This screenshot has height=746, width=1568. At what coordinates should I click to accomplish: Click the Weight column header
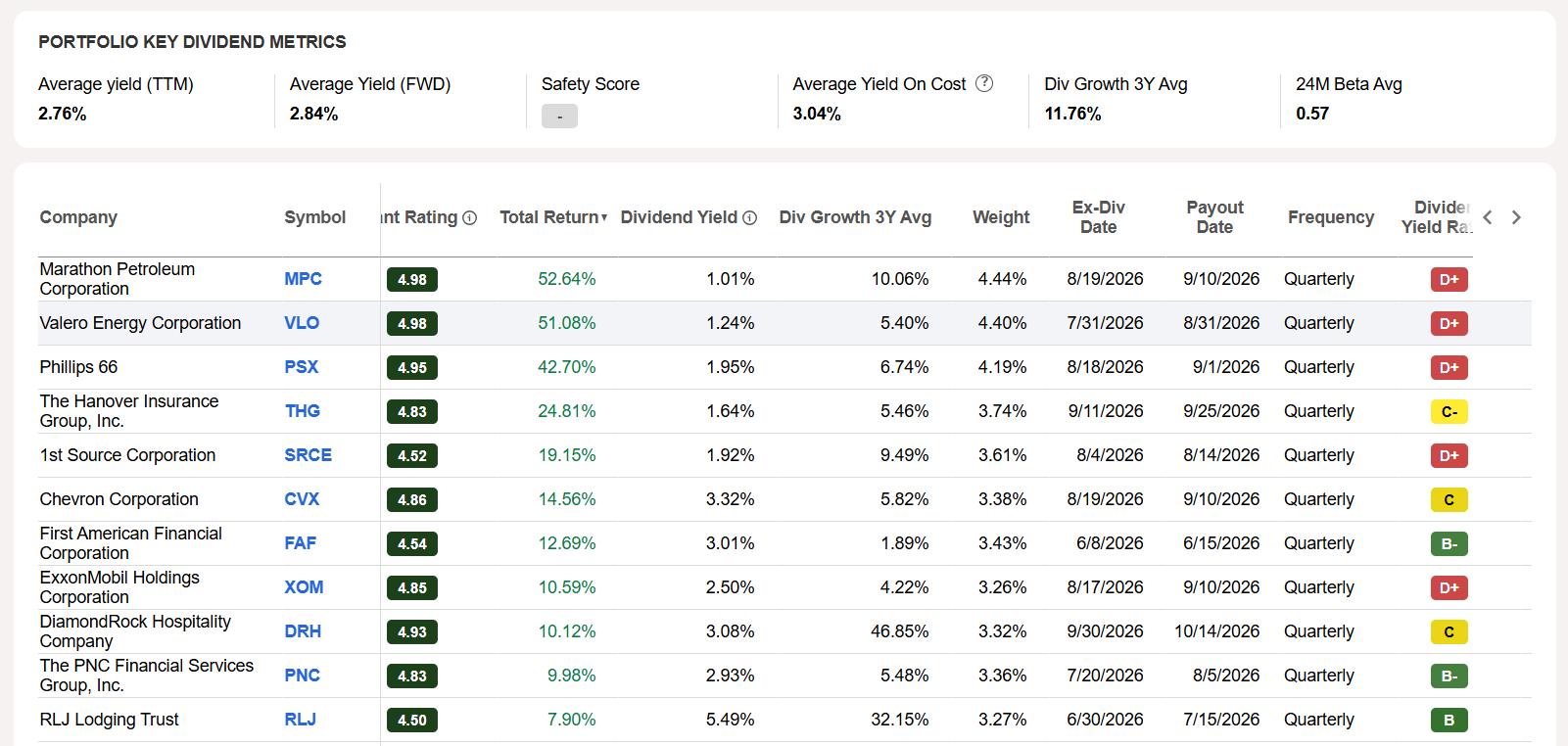[x=1001, y=217]
